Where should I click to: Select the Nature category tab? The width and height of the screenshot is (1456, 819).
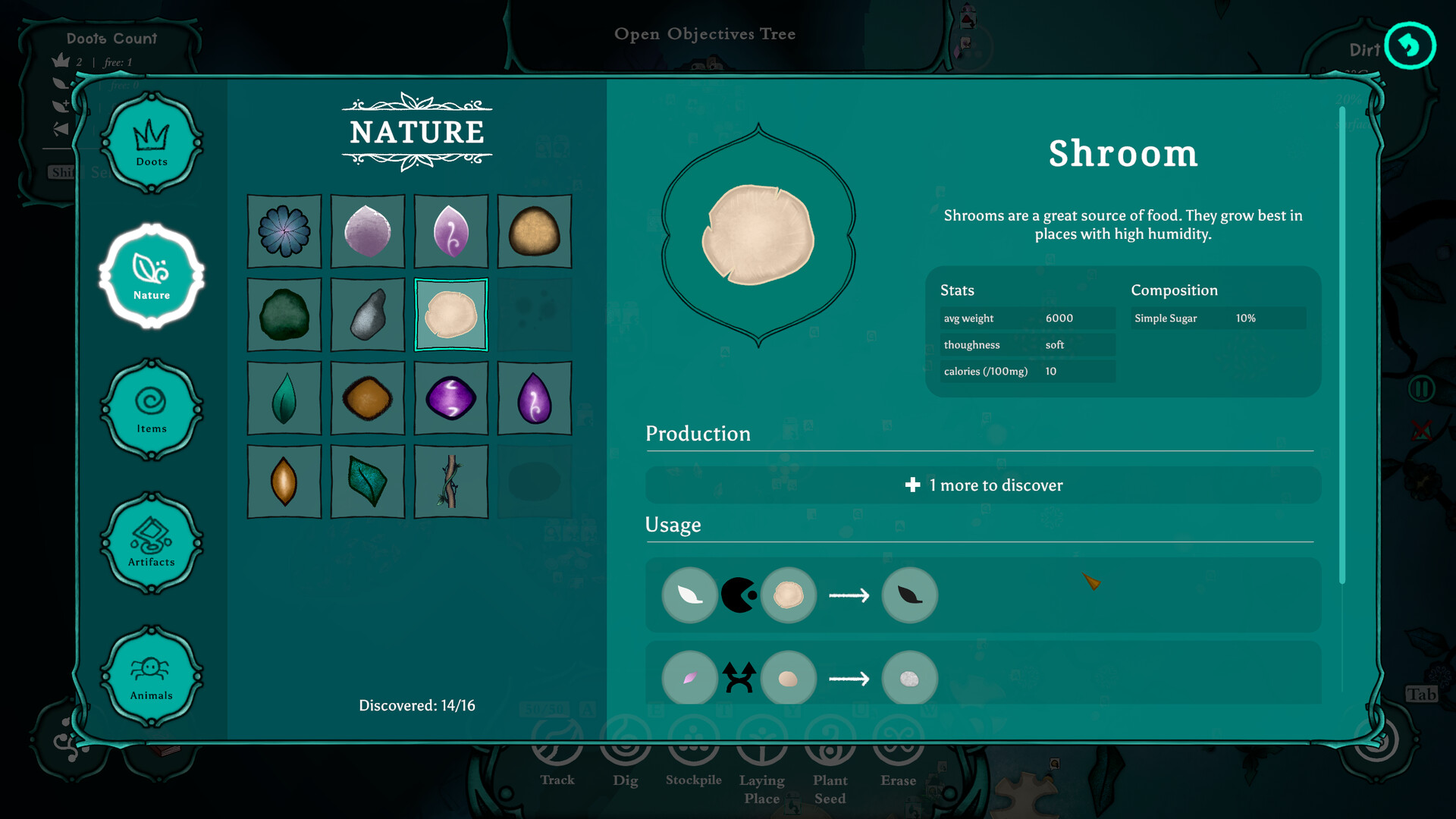[x=152, y=276]
